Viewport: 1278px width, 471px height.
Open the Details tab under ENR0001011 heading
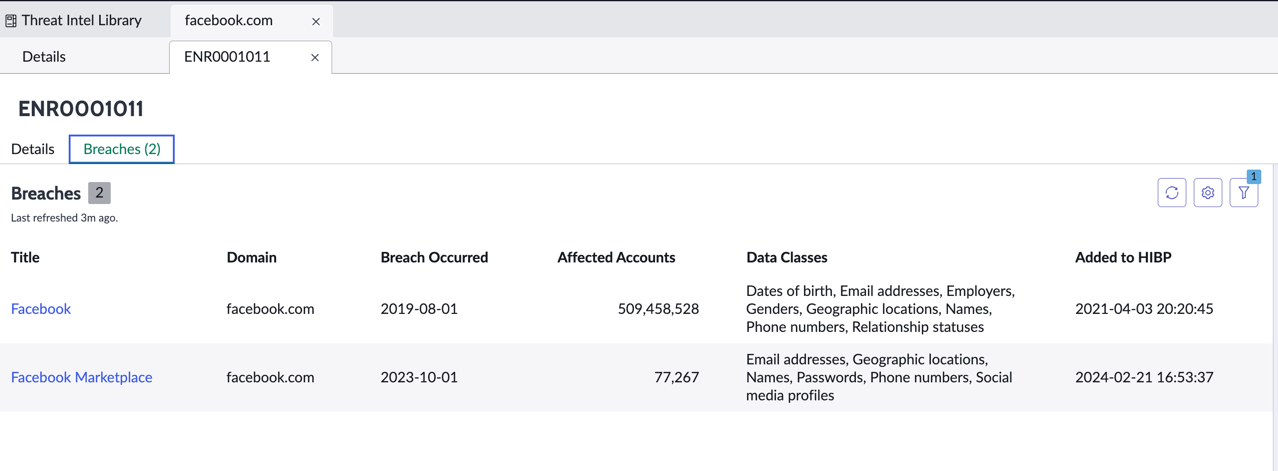[x=33, y=149]
